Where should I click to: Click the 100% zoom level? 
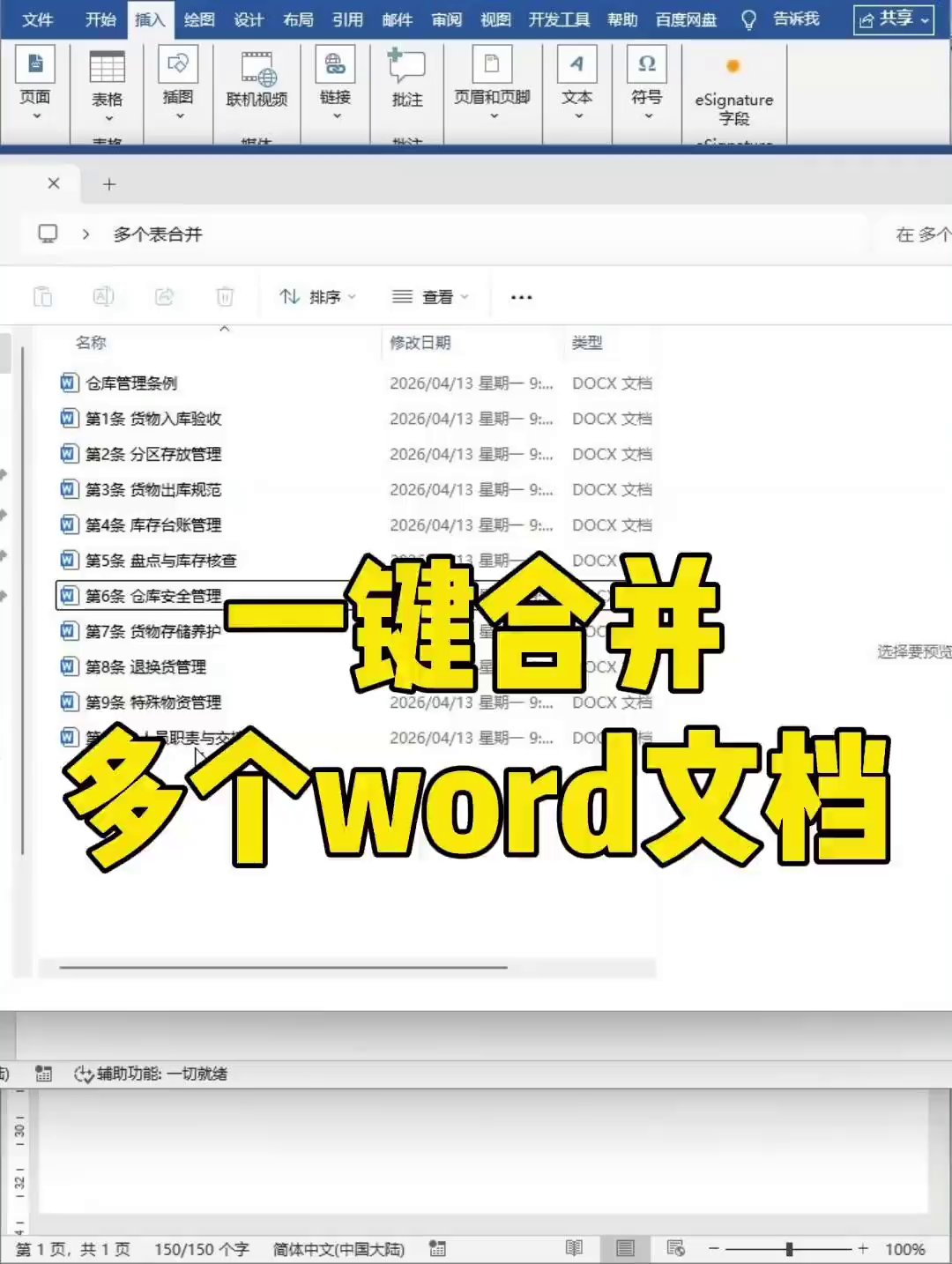pos(905,1249)
